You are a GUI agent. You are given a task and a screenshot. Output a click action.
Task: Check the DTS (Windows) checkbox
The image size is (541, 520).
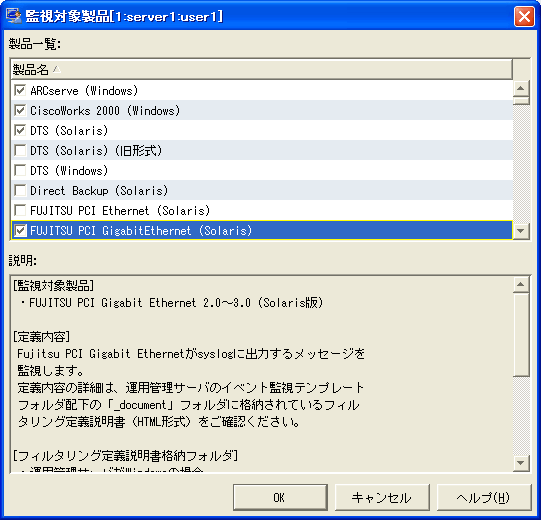[20, 170]
